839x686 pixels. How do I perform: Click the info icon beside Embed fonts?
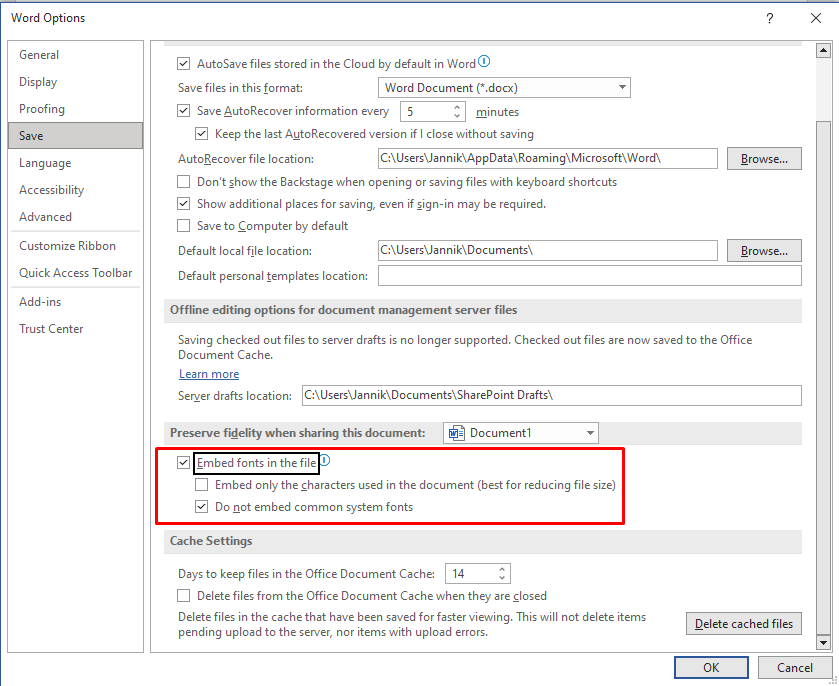point(325,460)
